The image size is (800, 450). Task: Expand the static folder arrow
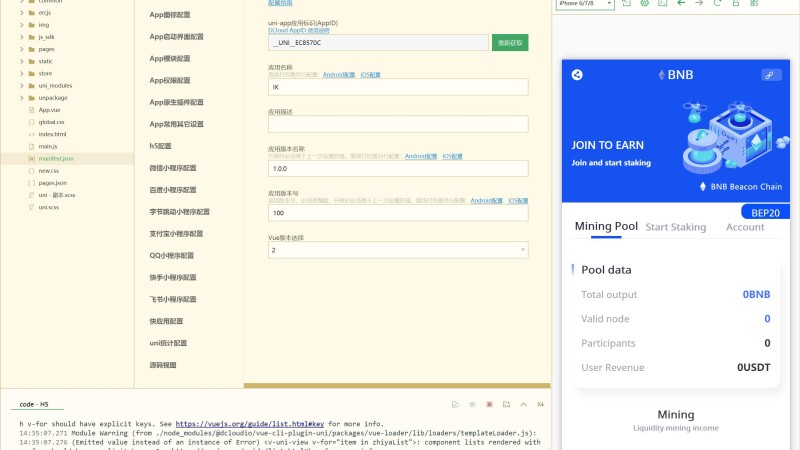coord(21,61)
